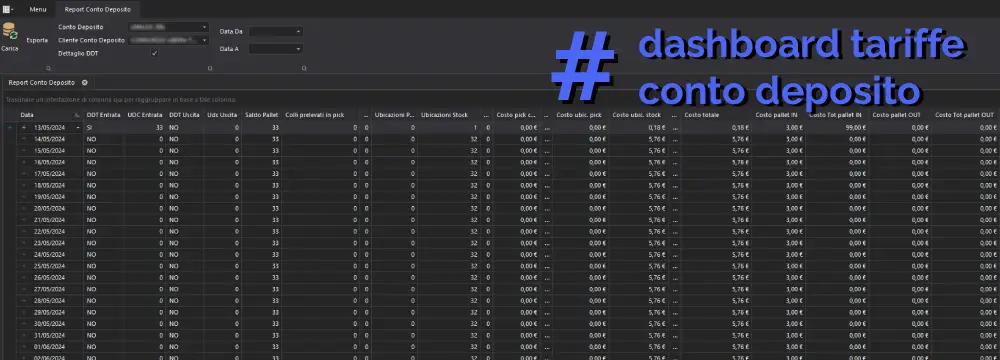Screen dimensions: 1000x360
Task: Select the 'SI' cell in DDT Entrata column
Action: pos(104,128)
